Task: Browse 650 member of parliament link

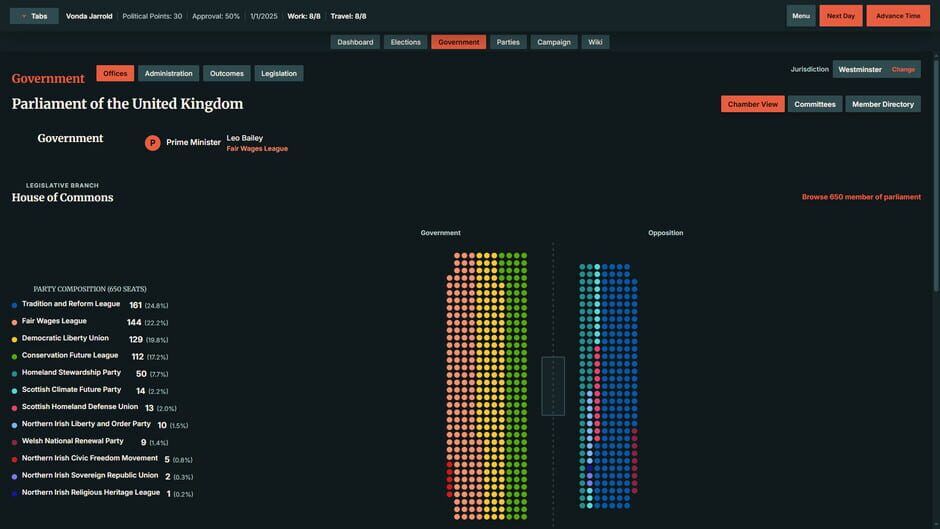Action: click(861, 197)
